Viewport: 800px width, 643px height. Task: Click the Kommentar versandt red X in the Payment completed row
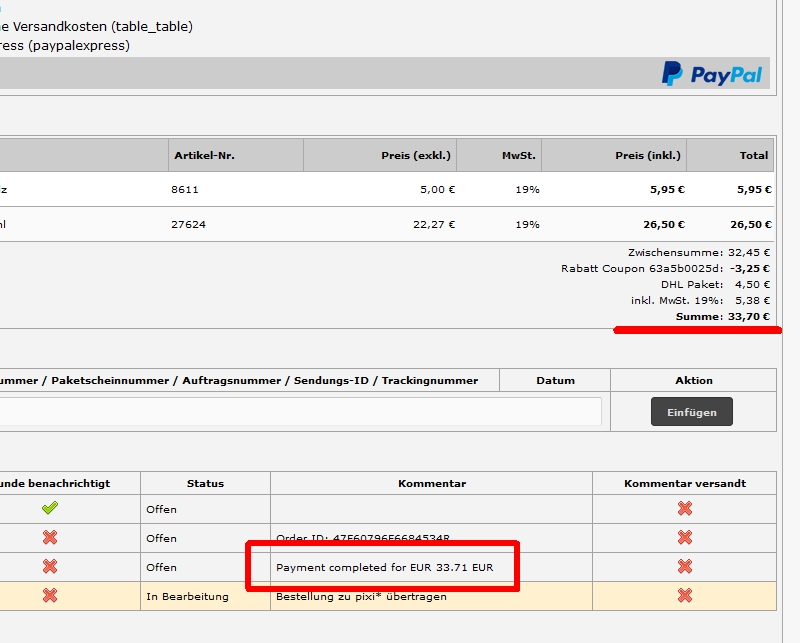coord(685,566)
